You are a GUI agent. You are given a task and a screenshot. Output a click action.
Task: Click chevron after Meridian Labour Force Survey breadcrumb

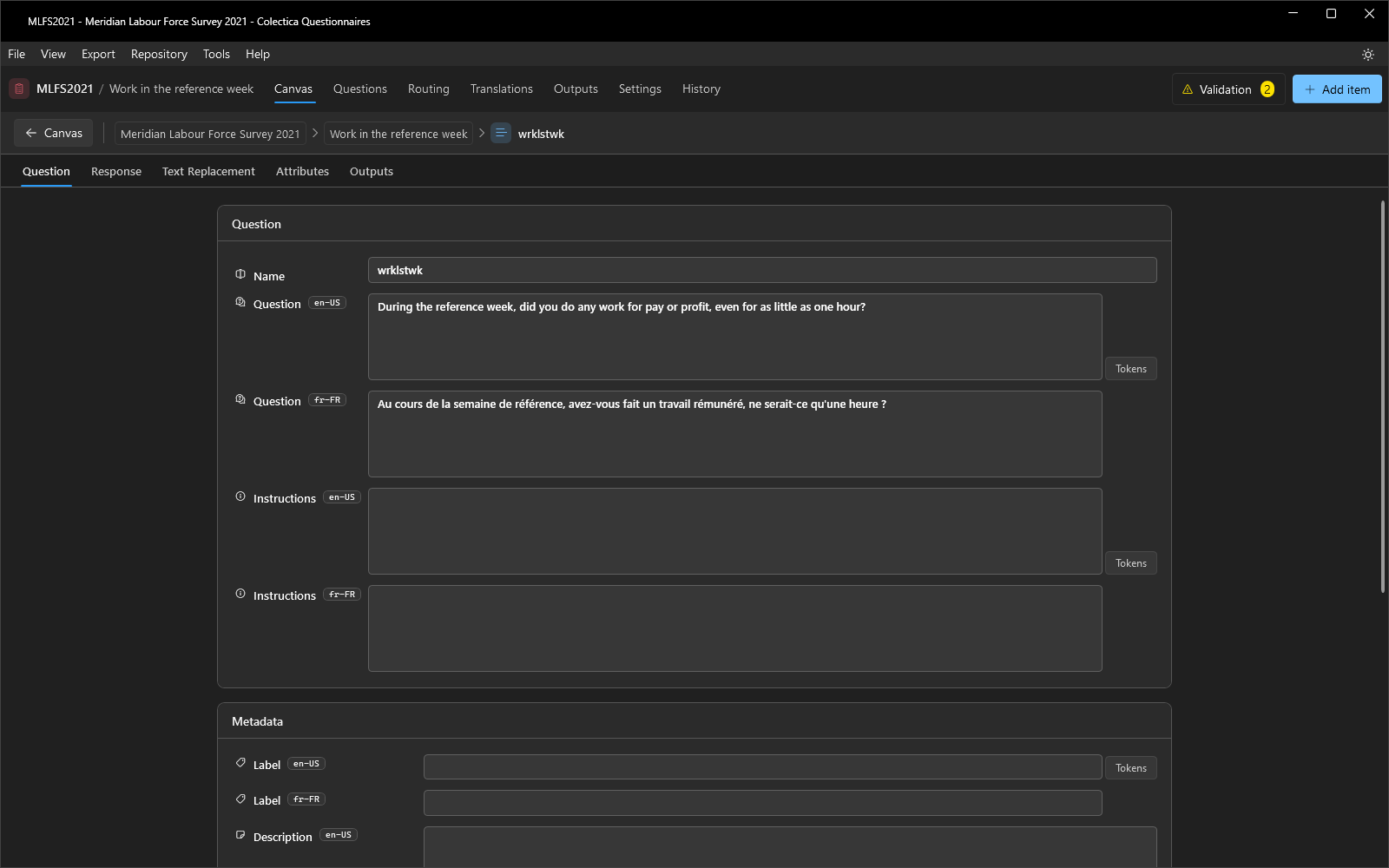(315, 133)
